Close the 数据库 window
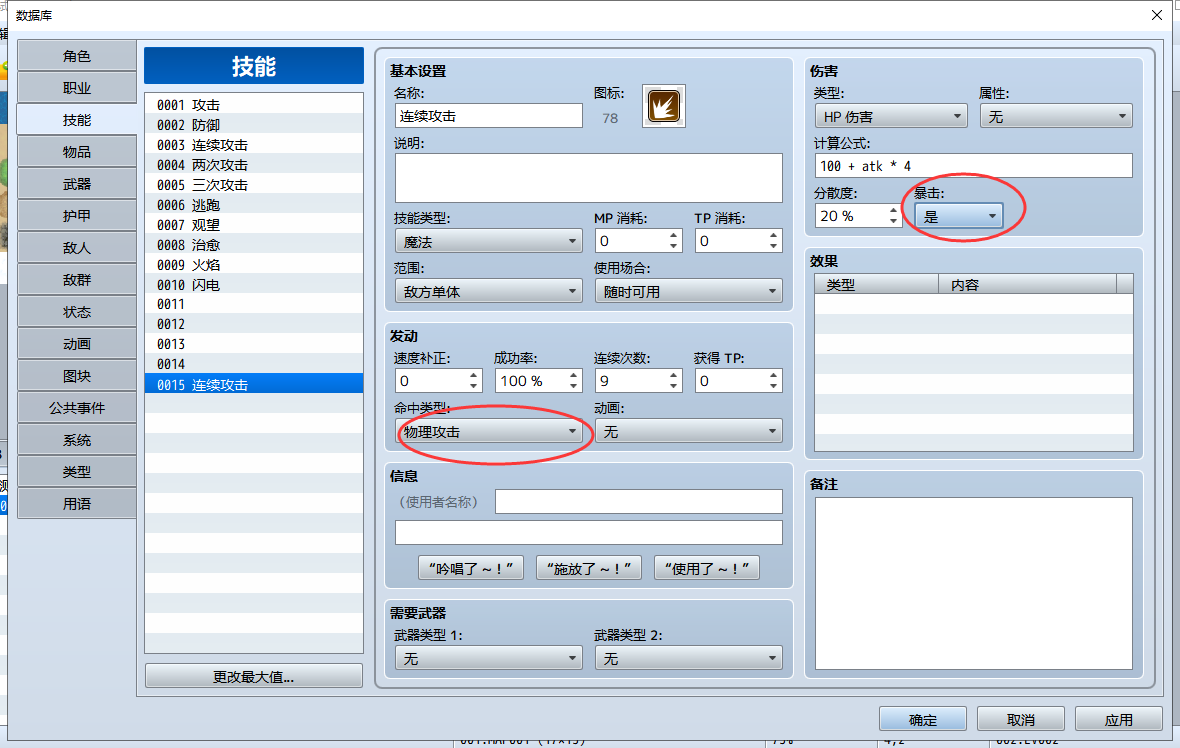 (x=1157, y=15)
